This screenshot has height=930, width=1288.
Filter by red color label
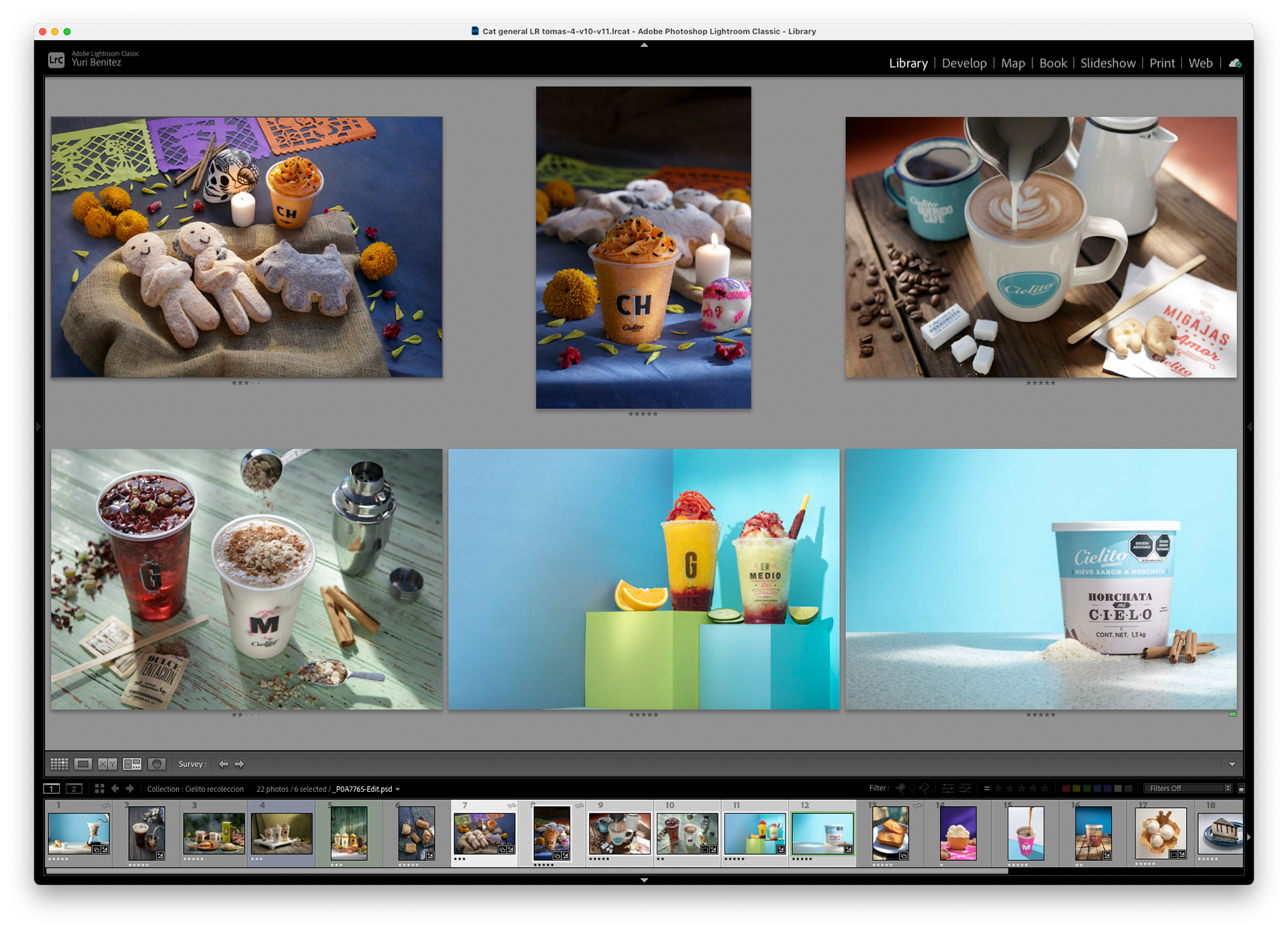[x=1066, y=789]
